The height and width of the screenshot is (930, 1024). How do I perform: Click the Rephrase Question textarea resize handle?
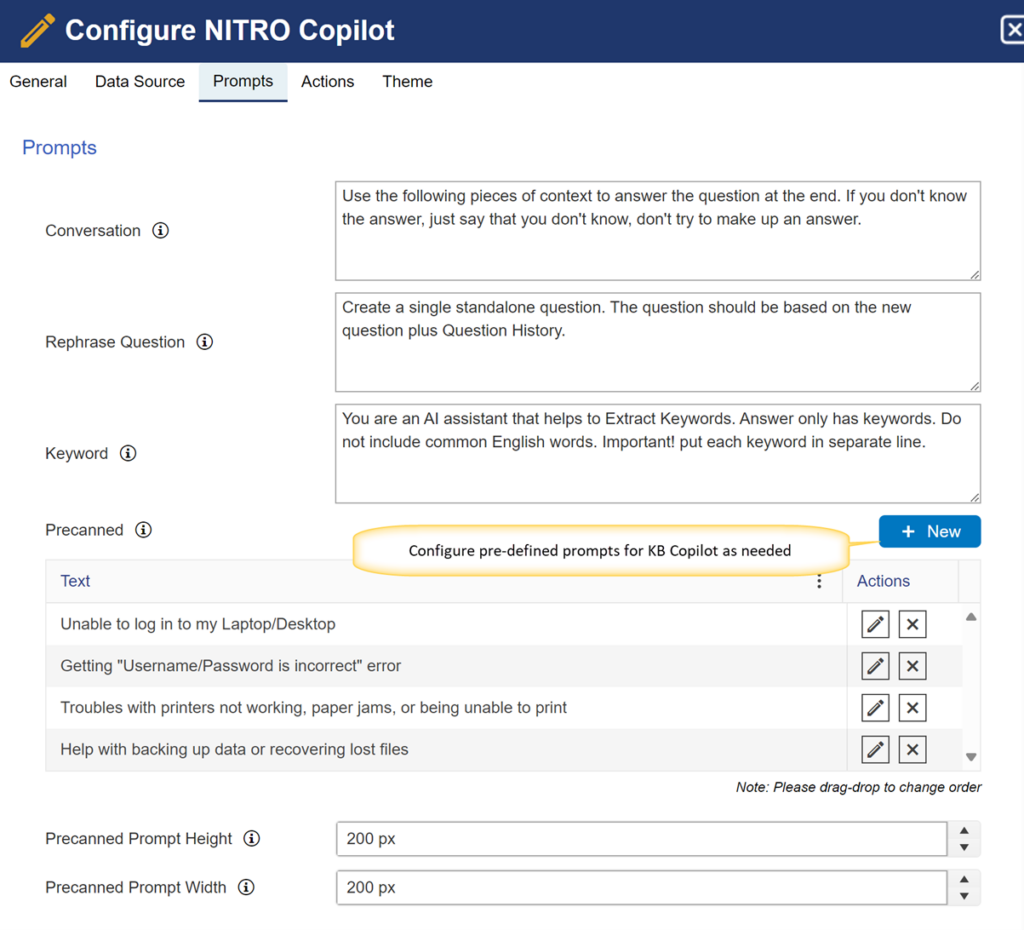(974, 386)
